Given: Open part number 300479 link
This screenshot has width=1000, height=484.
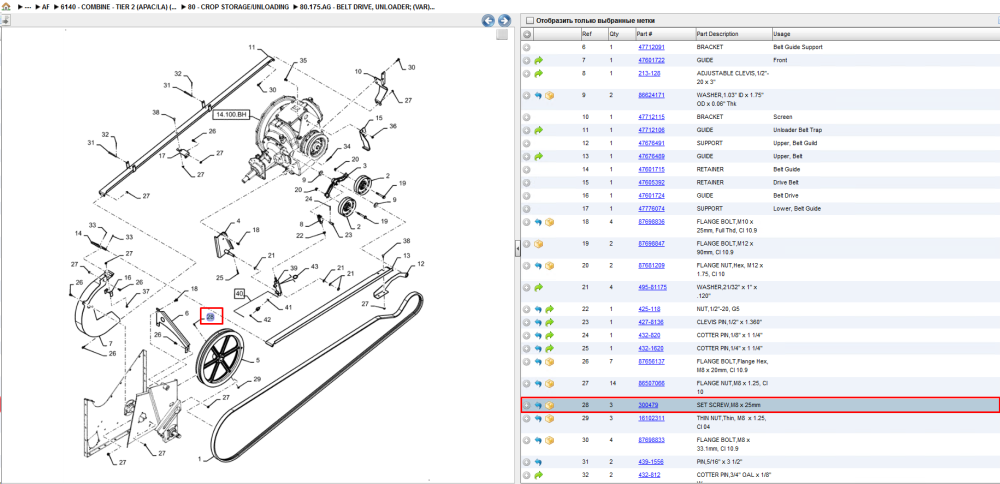Looking at the screenshot, I should (x=648, y=406).
